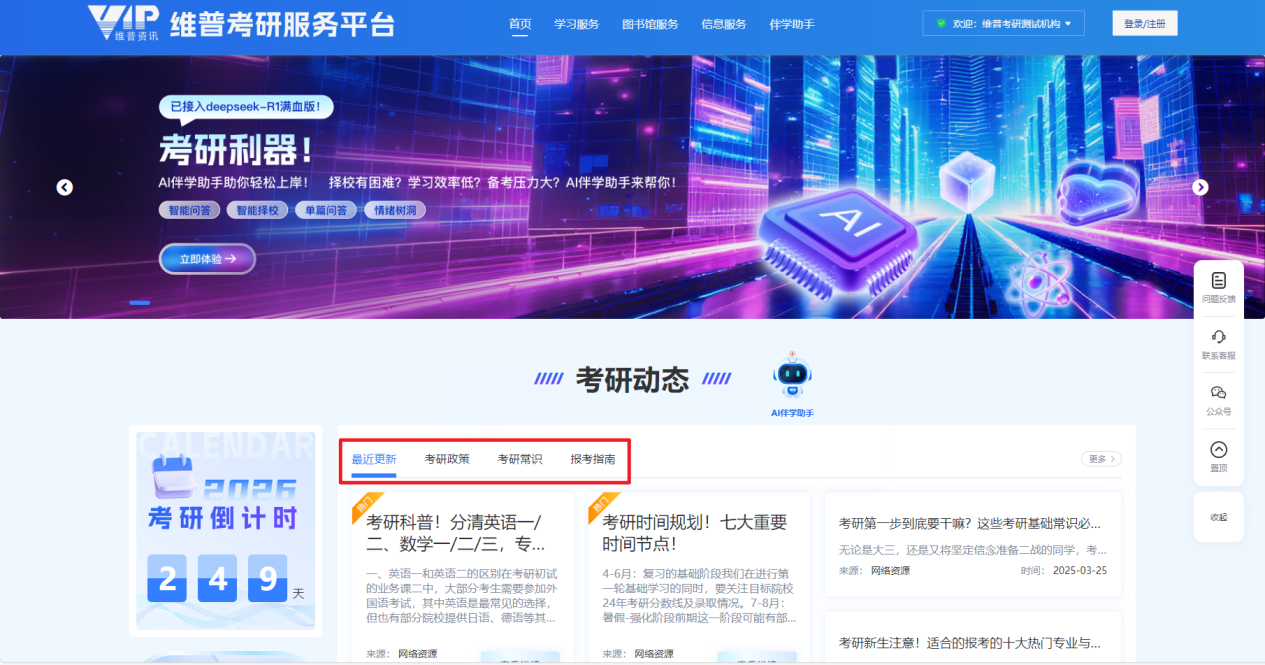Click the 置顶 back-to-top arrow icon
This screenshot has height=665, width=1265.
pos(1218,450)
